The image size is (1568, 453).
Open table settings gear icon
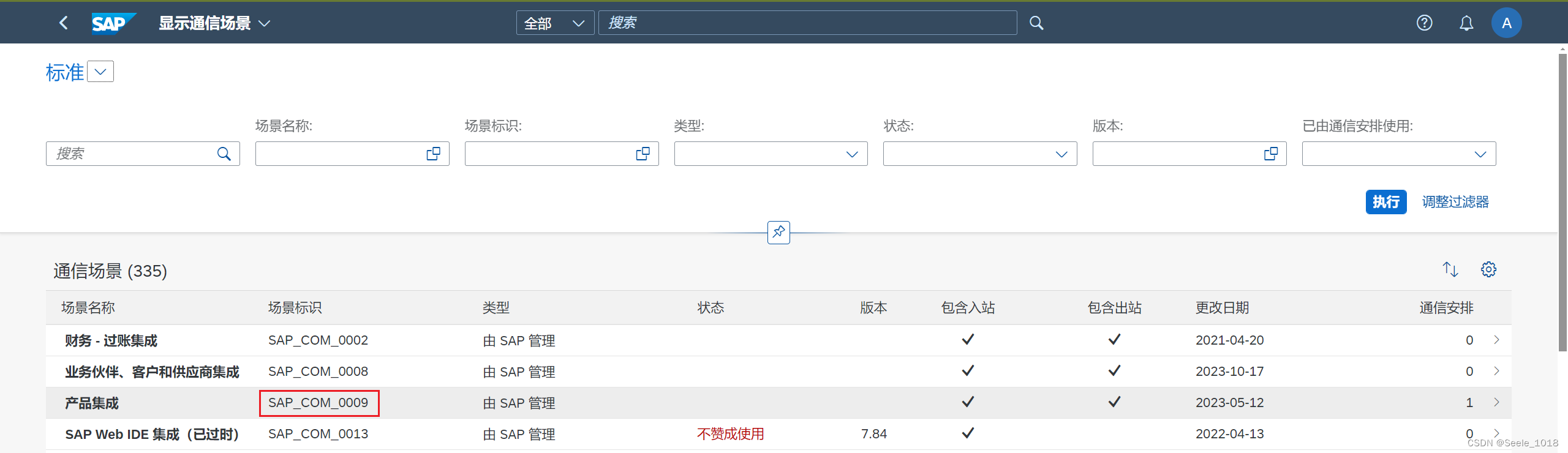coord(1489,269)
